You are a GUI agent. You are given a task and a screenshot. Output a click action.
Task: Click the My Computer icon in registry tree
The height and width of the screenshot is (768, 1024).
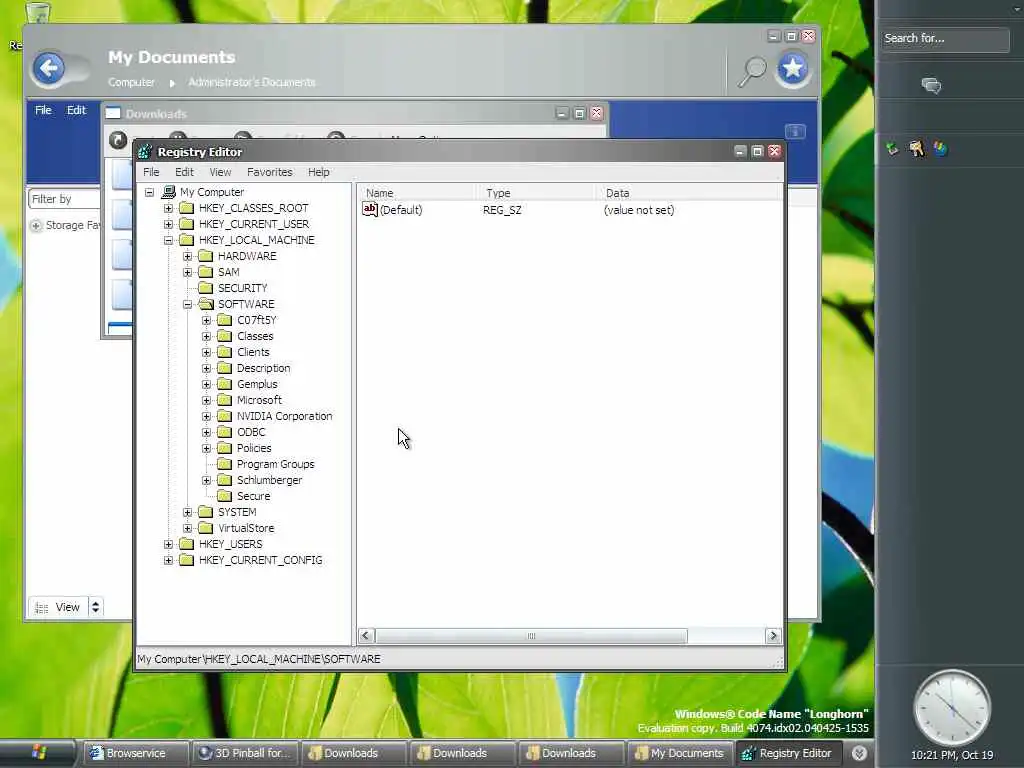[x=168, y=192]
